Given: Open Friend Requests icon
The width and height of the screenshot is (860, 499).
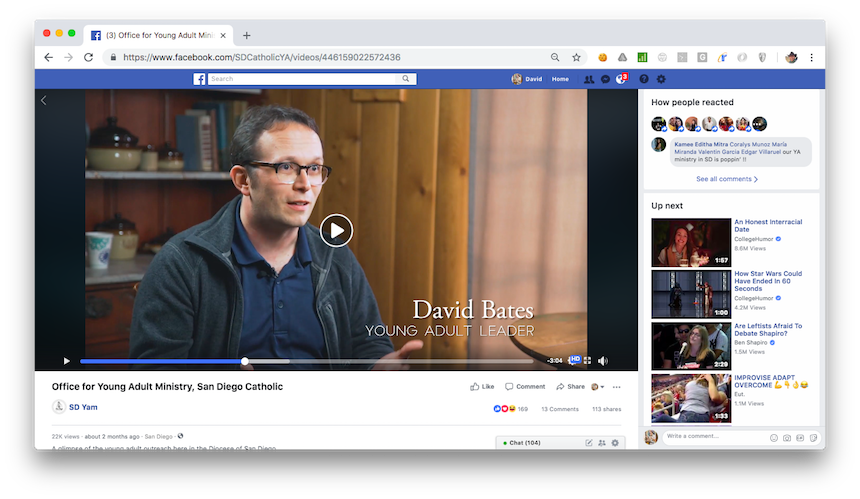Looking at the screenshot, I should [x=589, y=79].
